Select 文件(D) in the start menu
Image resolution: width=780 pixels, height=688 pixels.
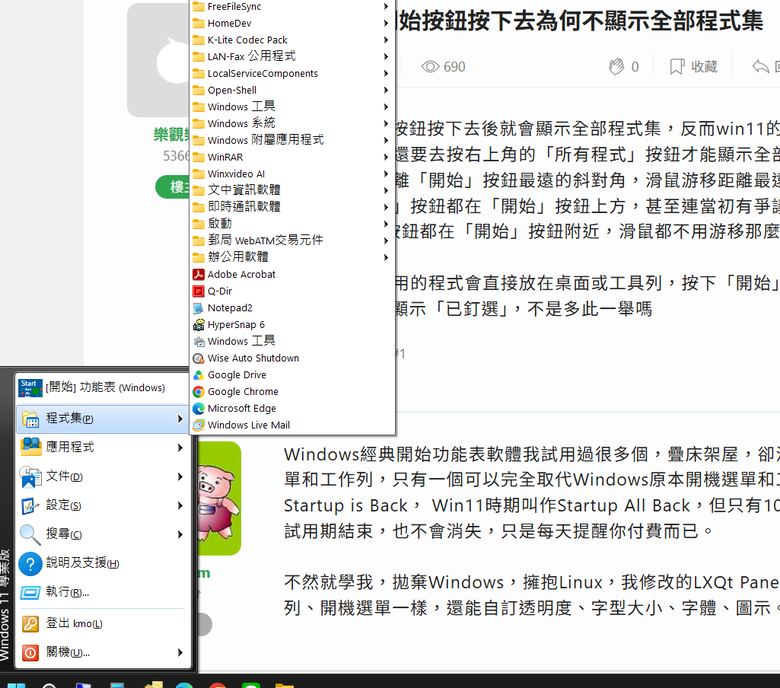pos(103,477)
